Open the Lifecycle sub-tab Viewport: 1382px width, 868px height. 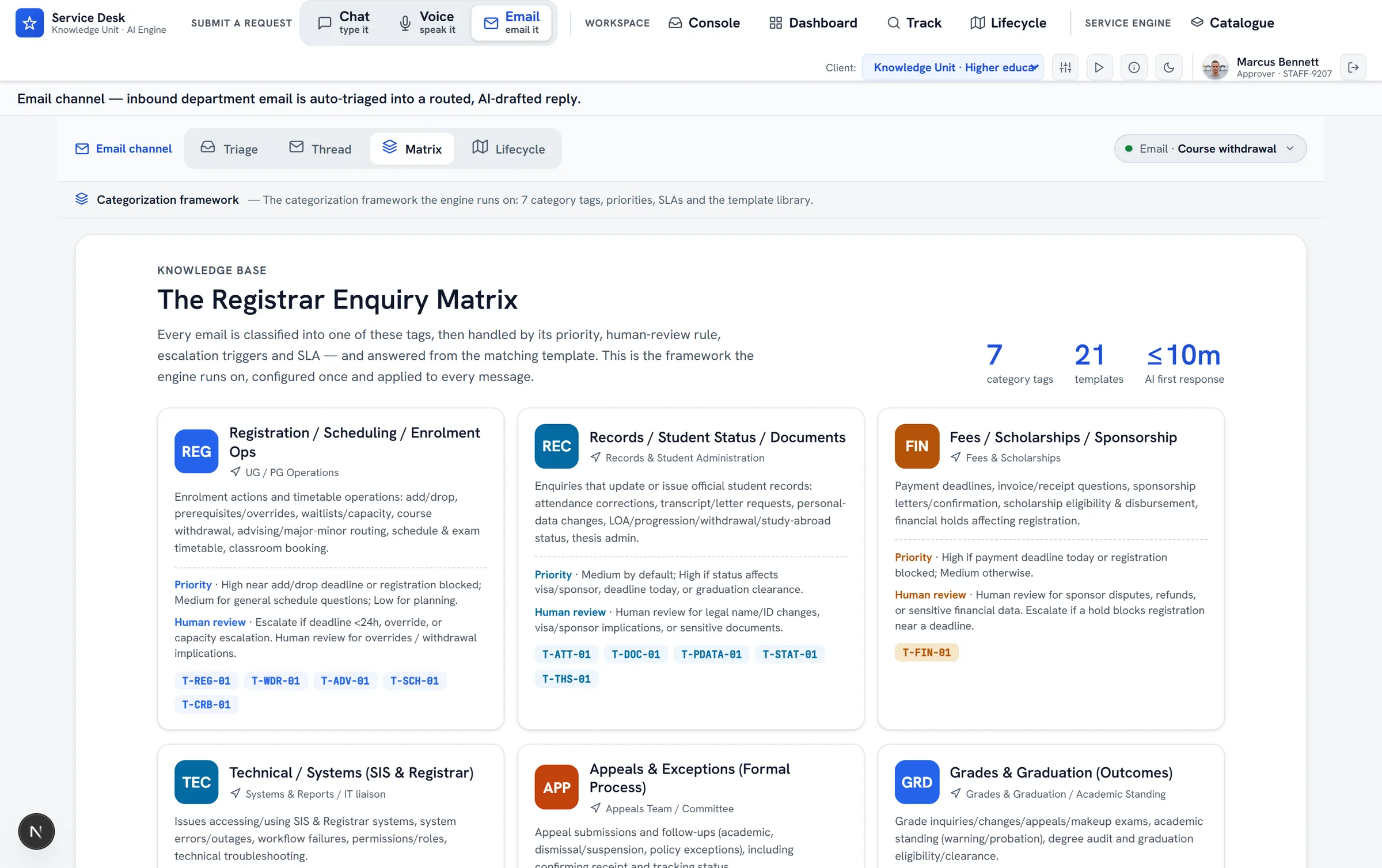point(508,149)
